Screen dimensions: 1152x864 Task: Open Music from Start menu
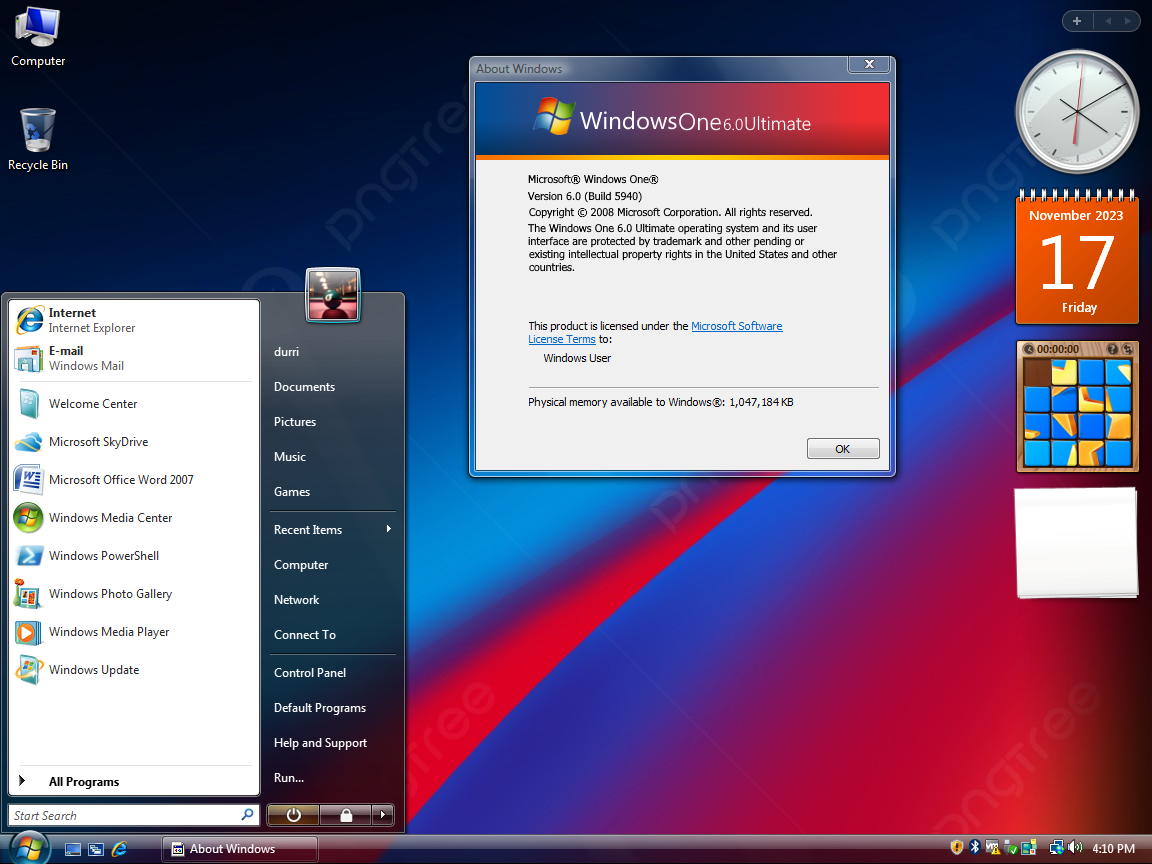point(331,457)
